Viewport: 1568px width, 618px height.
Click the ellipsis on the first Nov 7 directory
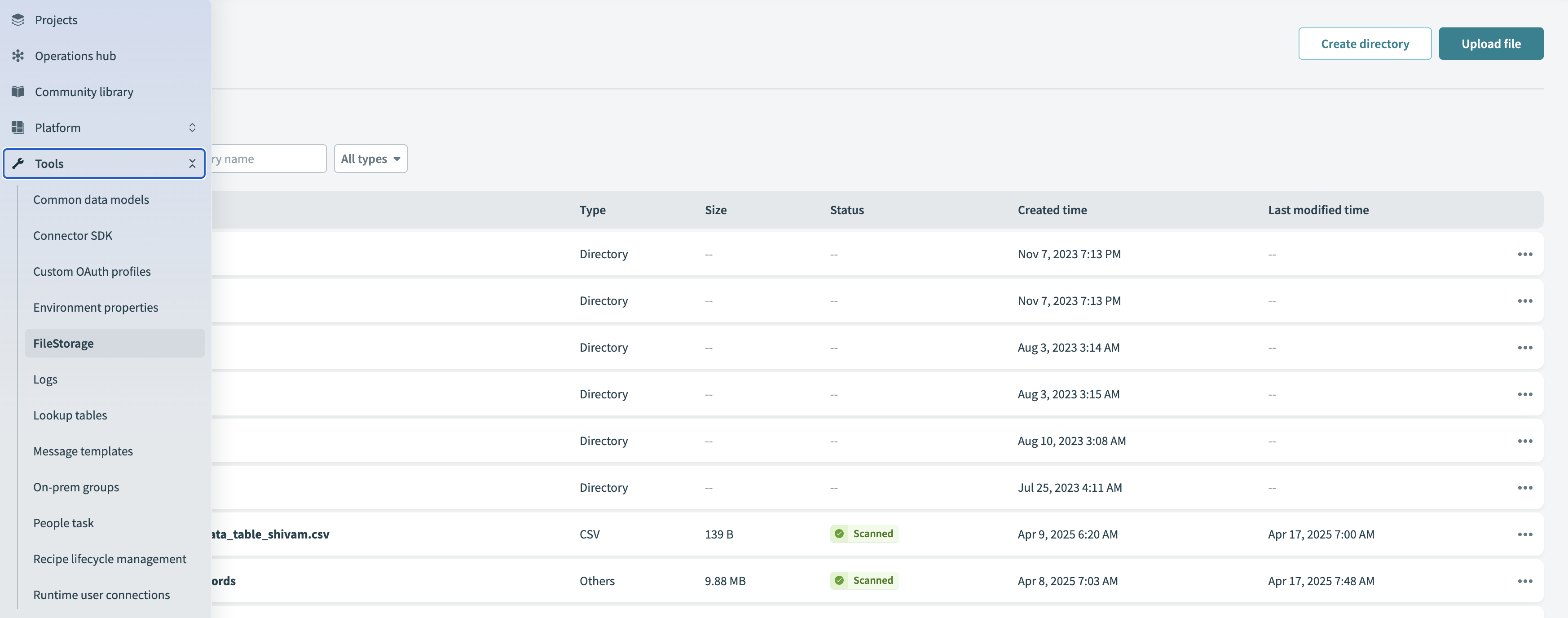click(x=1525, y=254)
